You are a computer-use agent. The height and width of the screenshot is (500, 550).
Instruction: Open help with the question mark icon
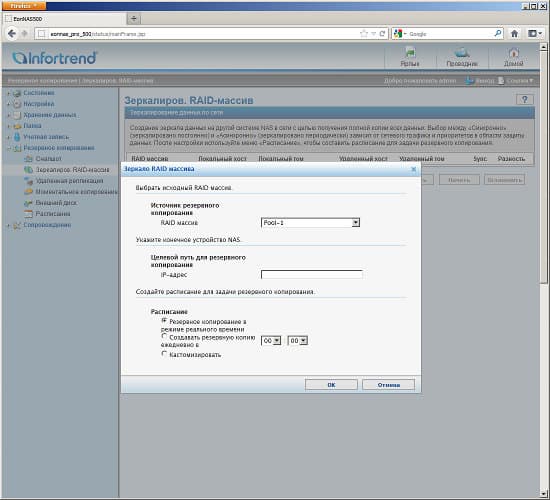[525, 100]
